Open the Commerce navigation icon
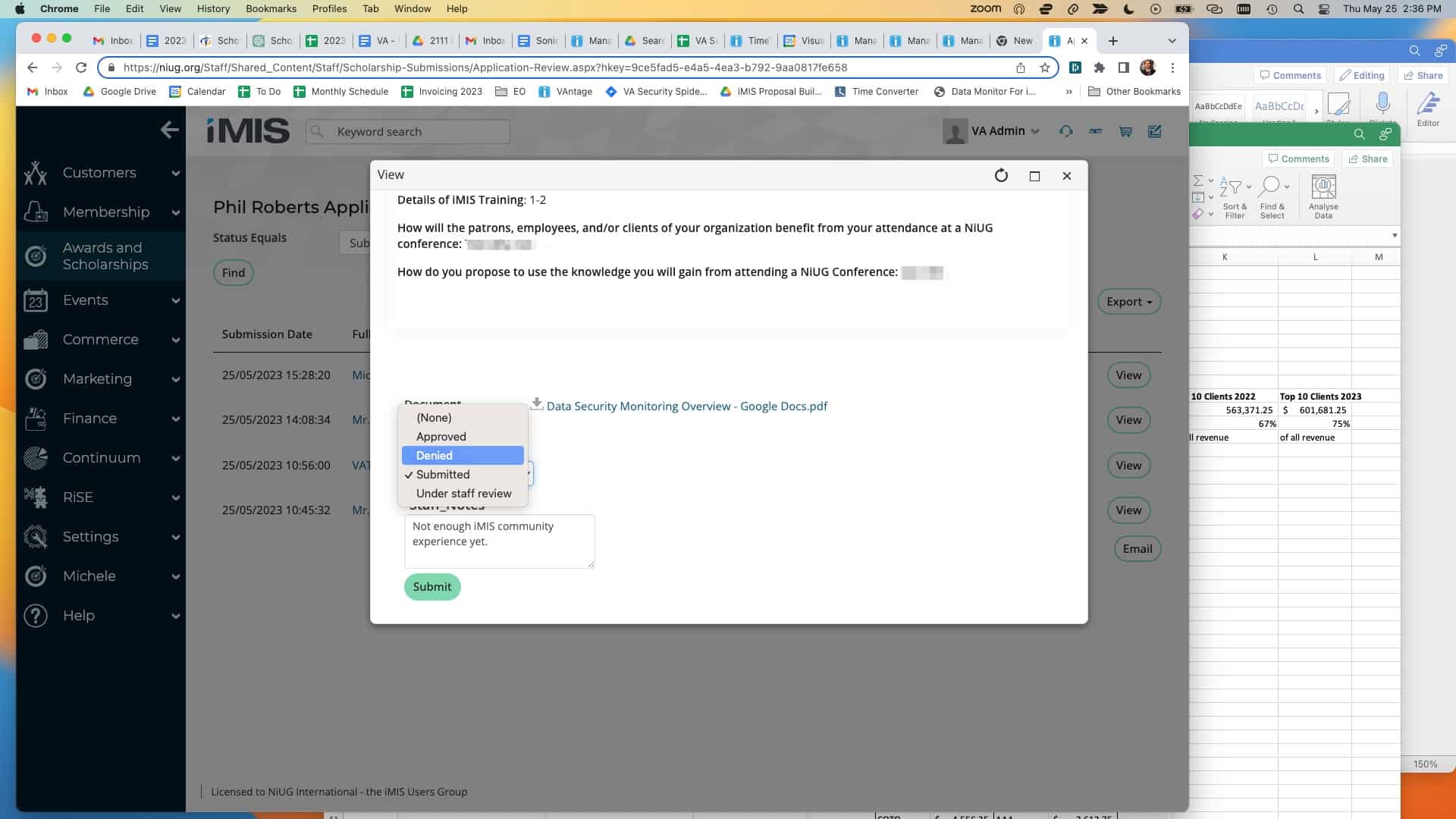The height and width of the screenshot is (819, 1456). [36, 340]
